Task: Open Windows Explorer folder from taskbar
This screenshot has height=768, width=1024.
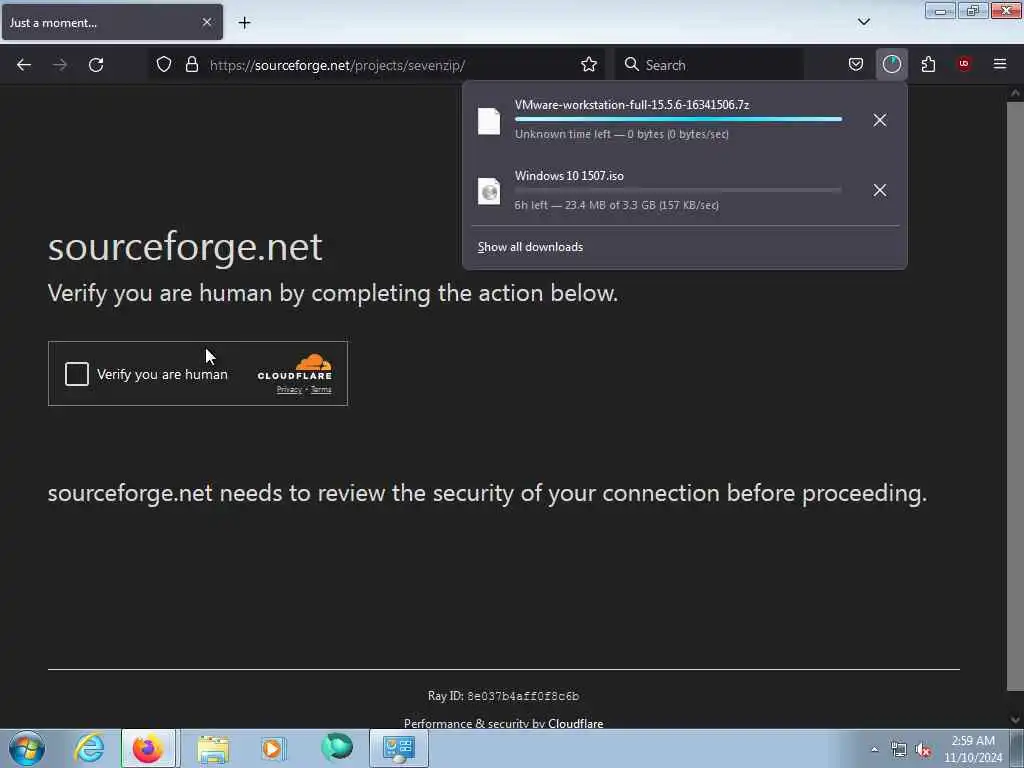Action: [213, 748]
